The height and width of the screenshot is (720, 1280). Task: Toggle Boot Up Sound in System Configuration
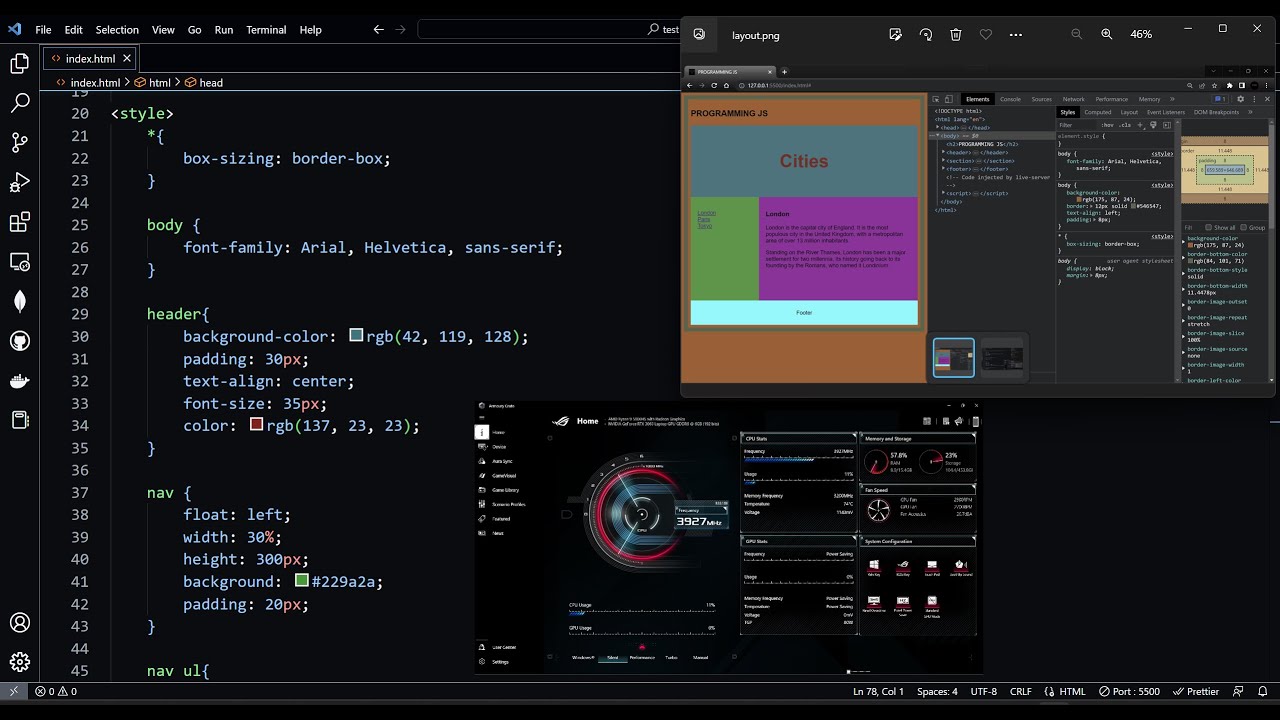coord(961,567)
